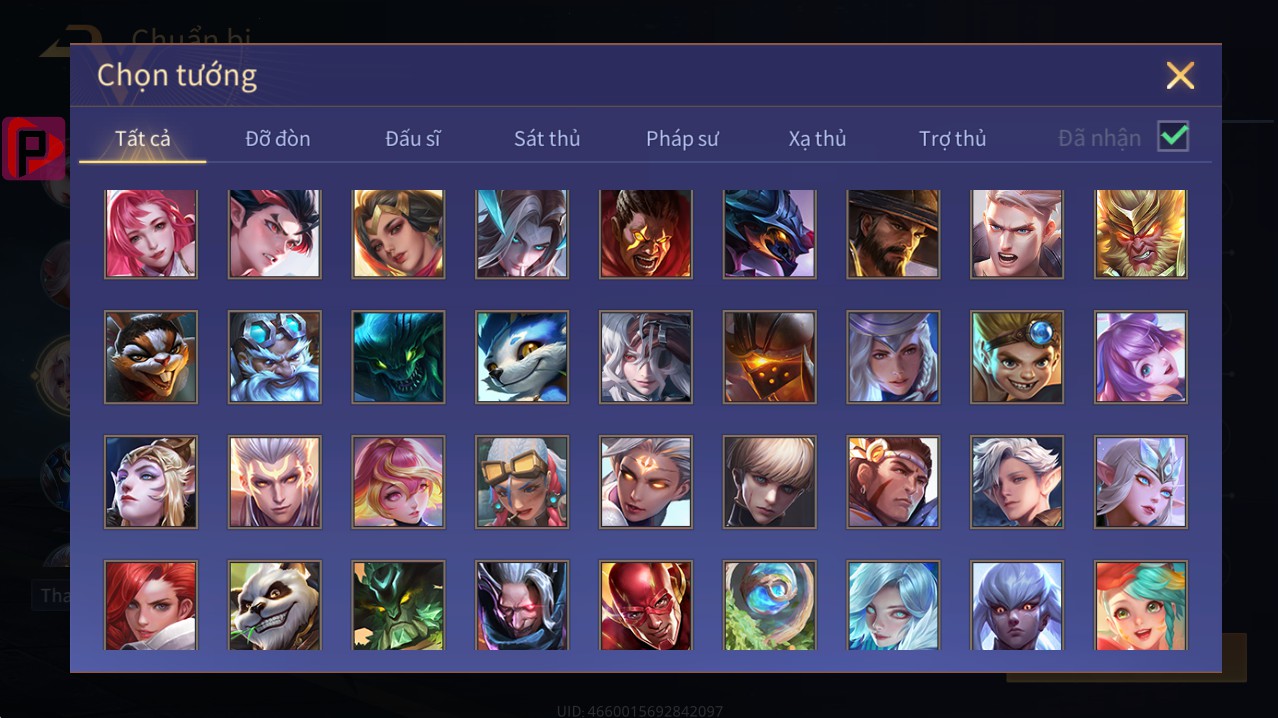The image size is (1278, 718).
Task: Pick the dark green monster hero
Action: click(398, 357)
